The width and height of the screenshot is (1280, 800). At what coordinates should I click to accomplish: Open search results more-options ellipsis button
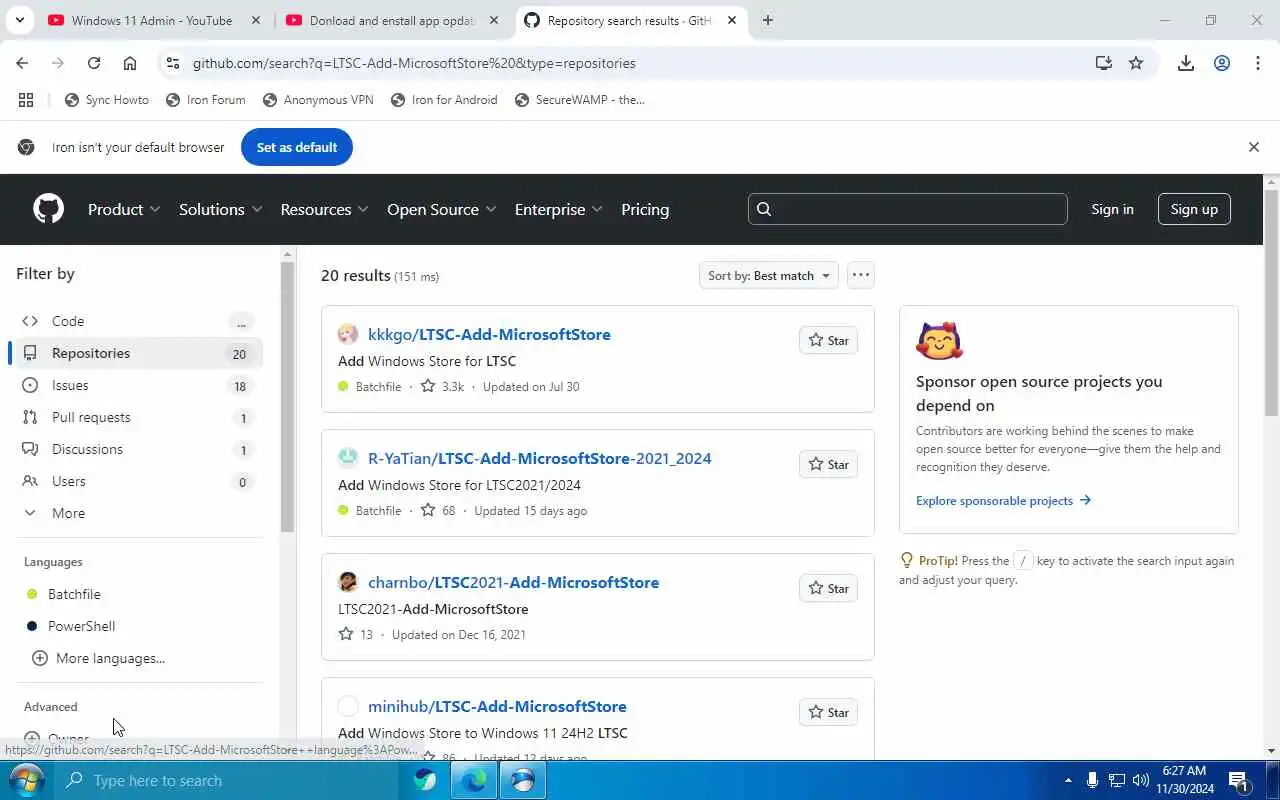(860, 275)
